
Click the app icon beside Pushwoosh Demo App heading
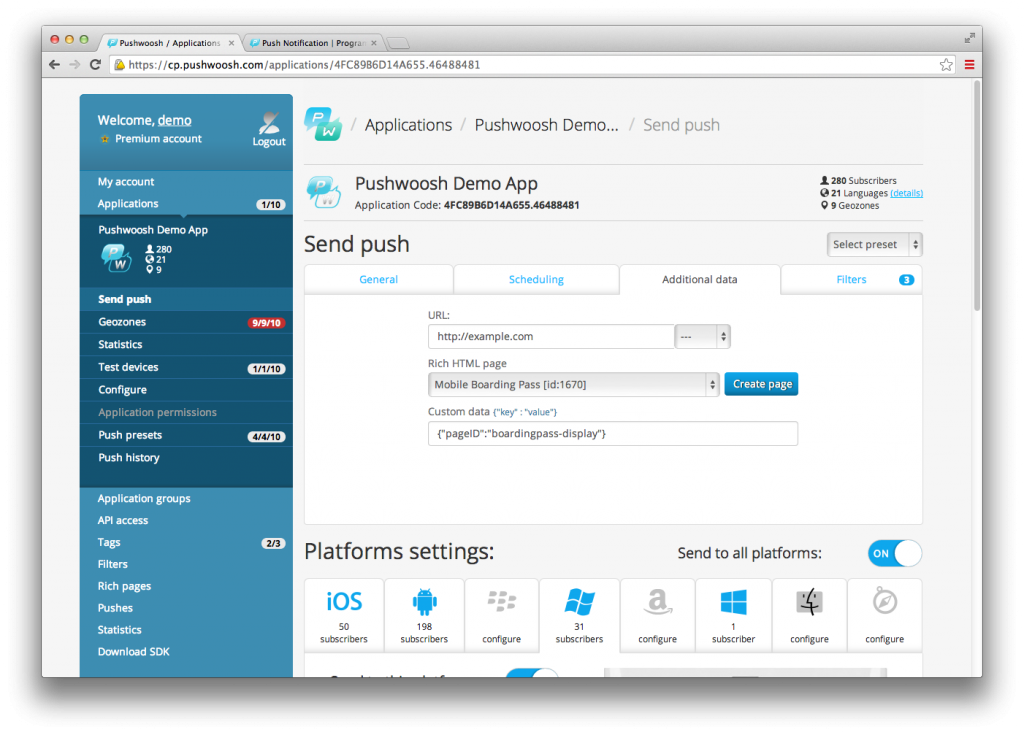[324, 192]
